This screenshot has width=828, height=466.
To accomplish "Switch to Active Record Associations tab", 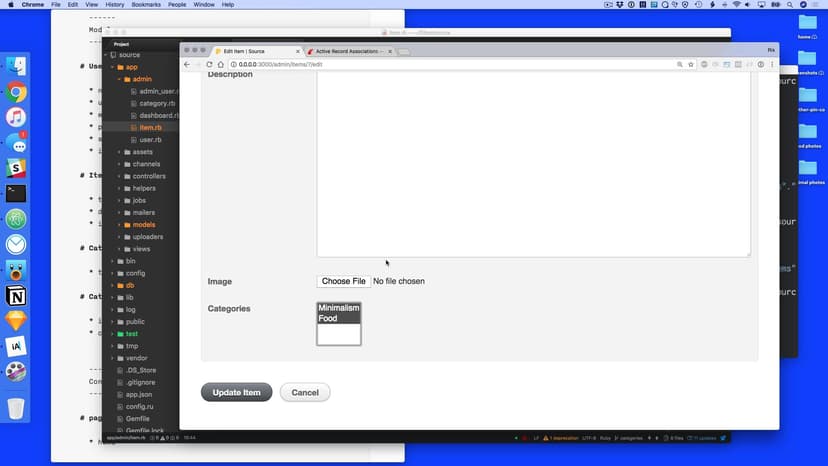I will [350, 50].
